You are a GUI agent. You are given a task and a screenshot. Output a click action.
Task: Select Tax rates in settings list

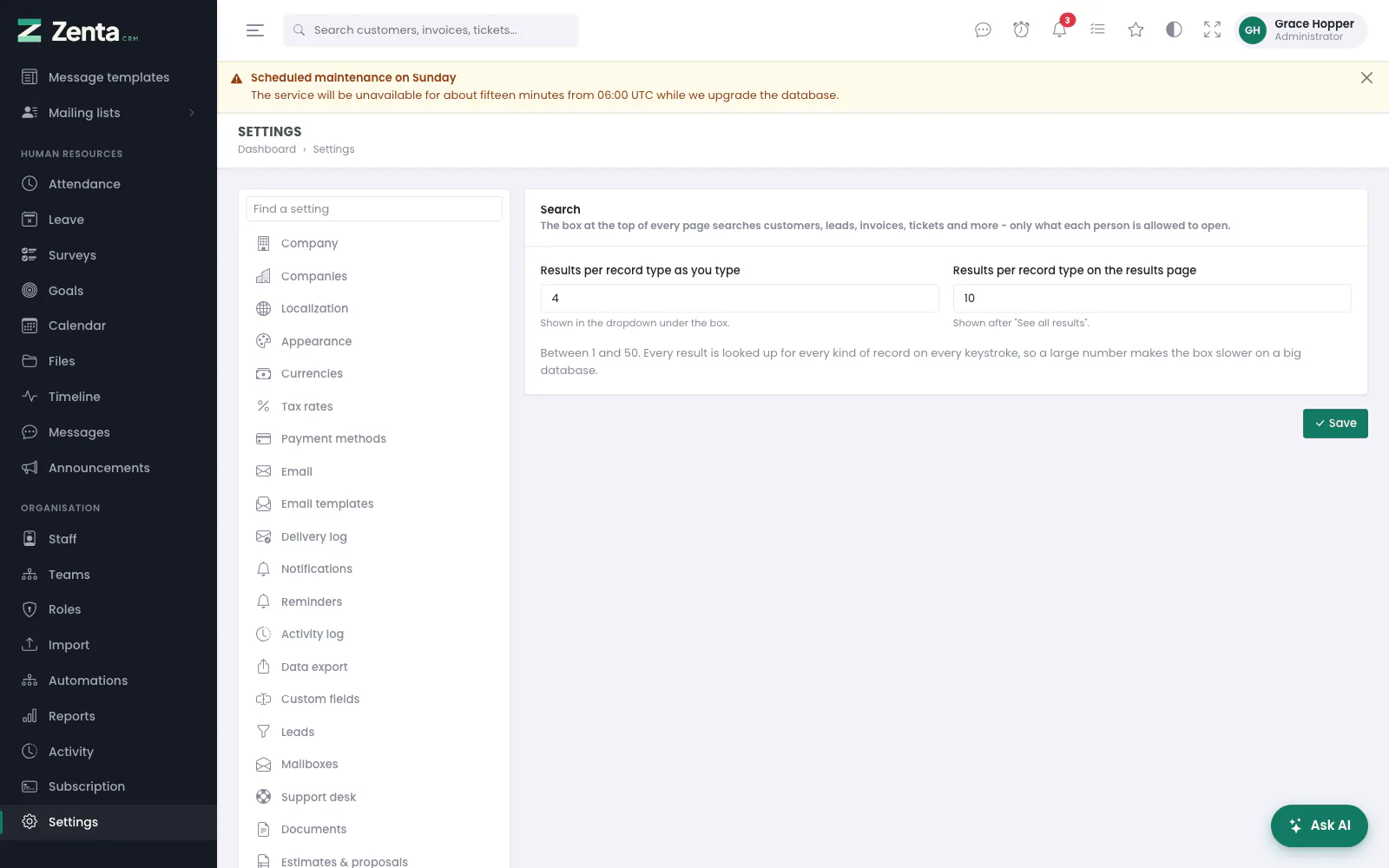[374, 406]
